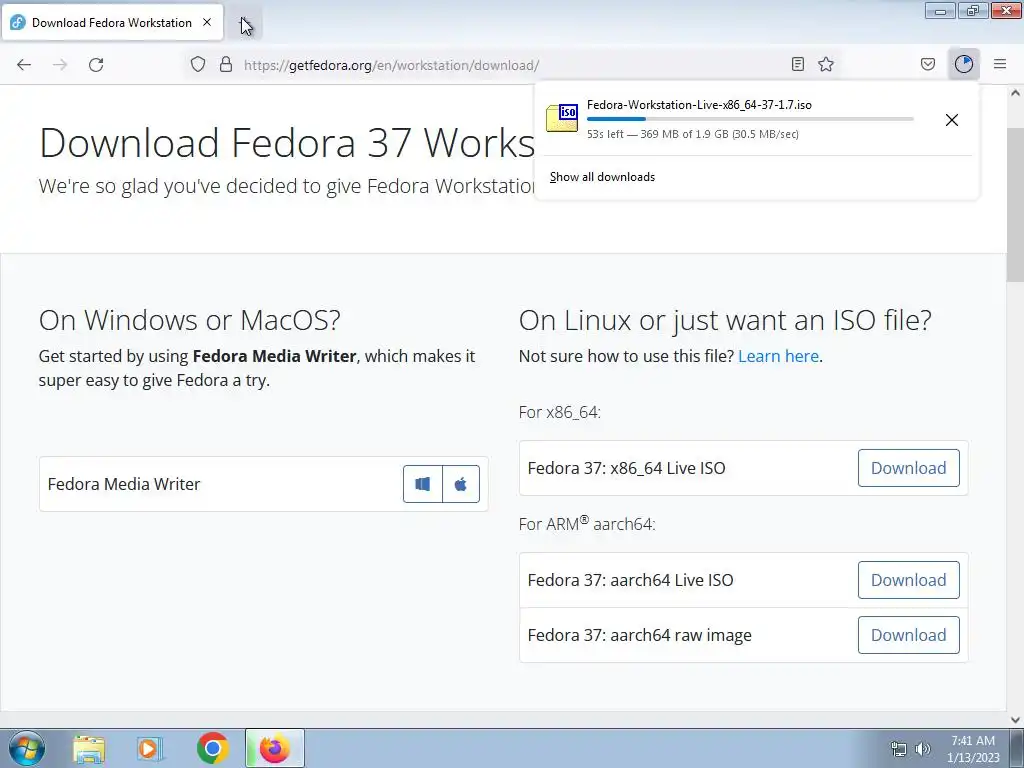Get Fedora Media Writer for macOS
Image resolution: width=1024 pixels, height=768 pixels.
tap(461, 484)
